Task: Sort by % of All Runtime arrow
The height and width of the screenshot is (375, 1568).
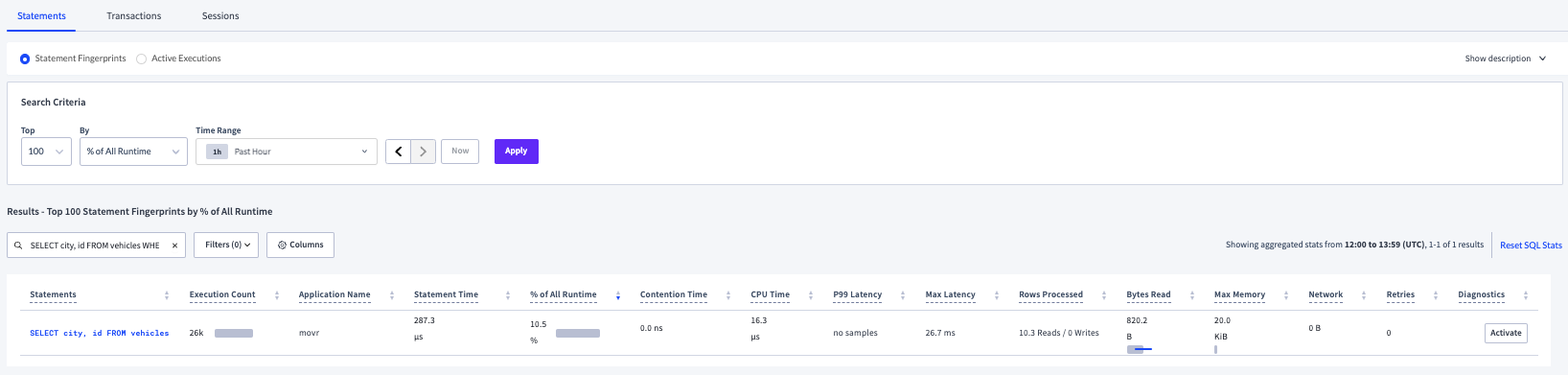Action: [618, 295]
